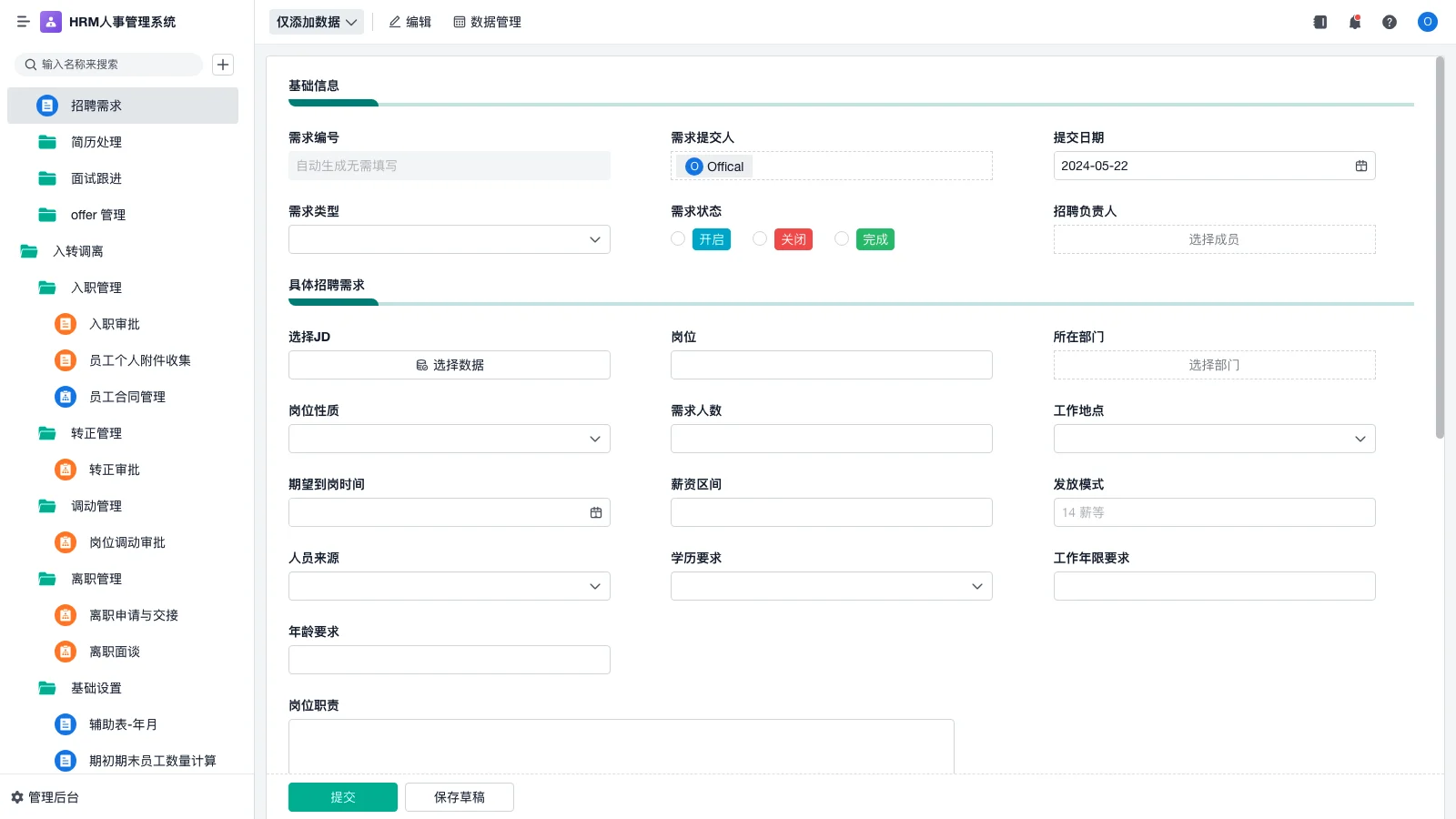Click the dark book icon in top bar
Viewport: 1456px width, 819px height.
tap(1319, 22)
